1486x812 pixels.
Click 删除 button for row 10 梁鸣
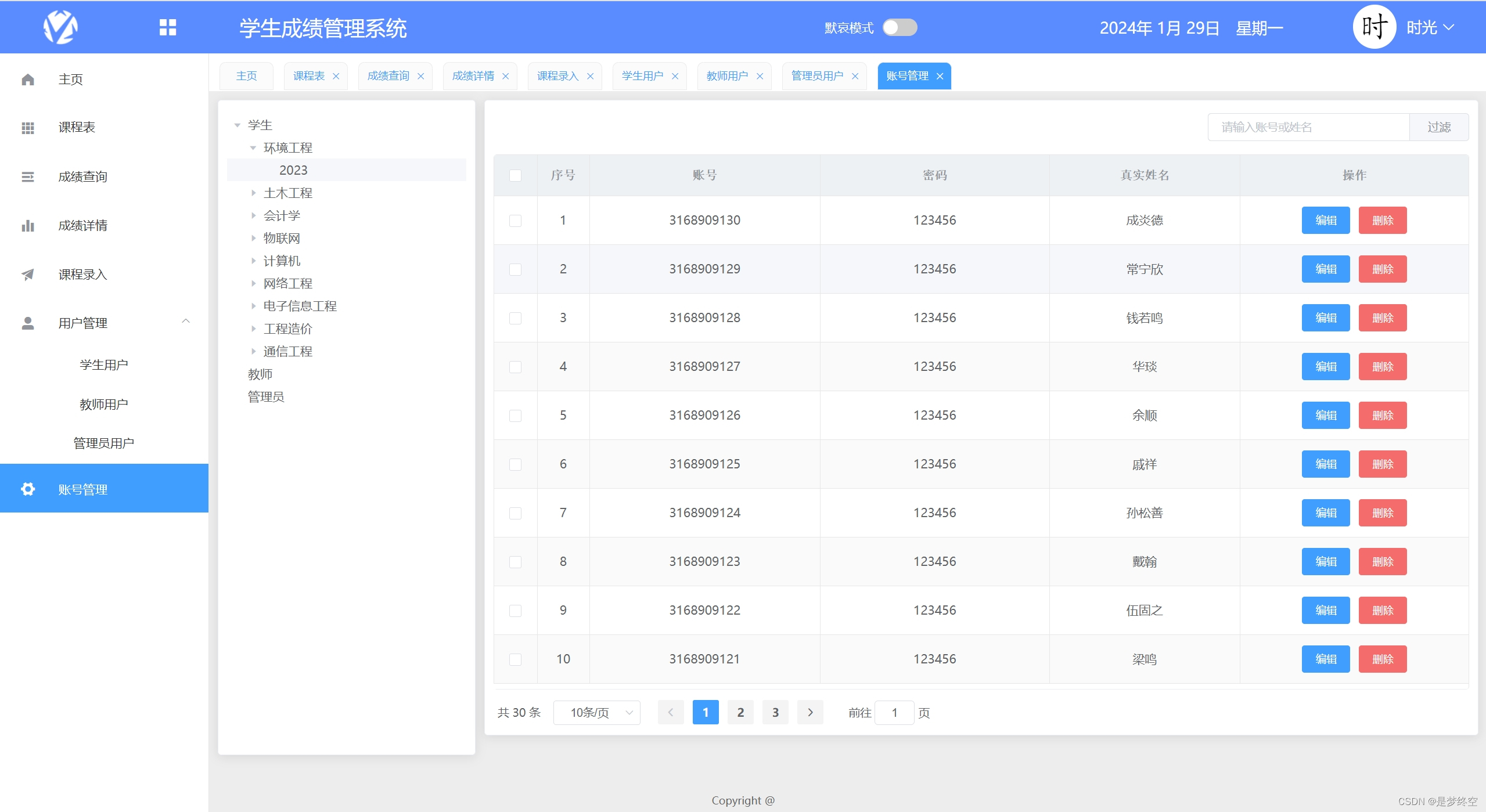coord(1382,659)
